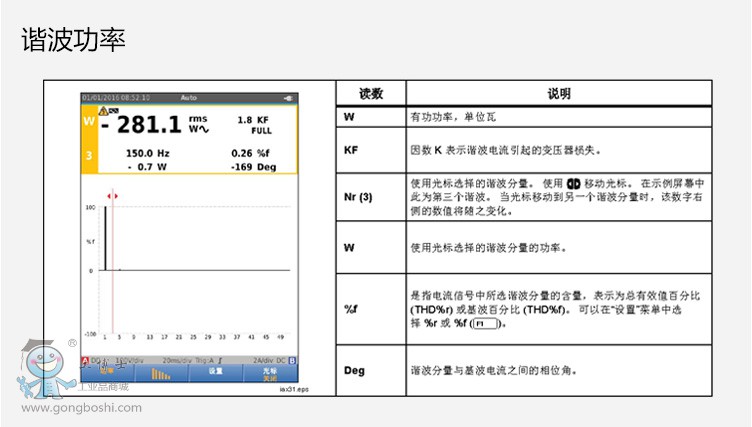Click the F1 key symbol in description
The height and width of the screenshot is (427, 752).
(486, 324)
